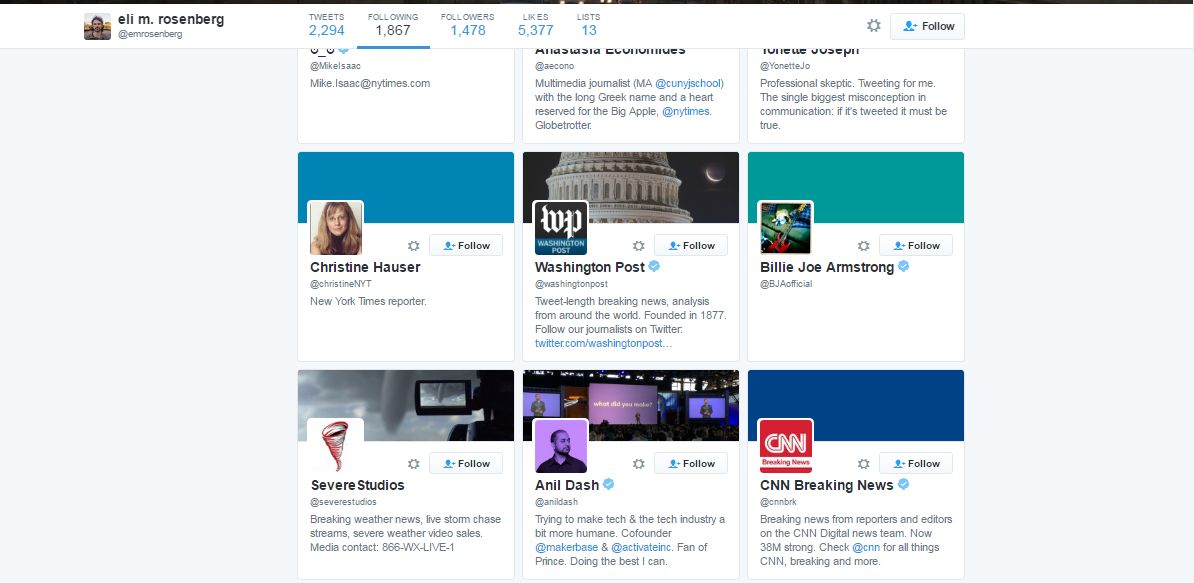Open gear menu on SevereStudios card
The height and width of the screenshot is (583, 1194).
(413, 464)
